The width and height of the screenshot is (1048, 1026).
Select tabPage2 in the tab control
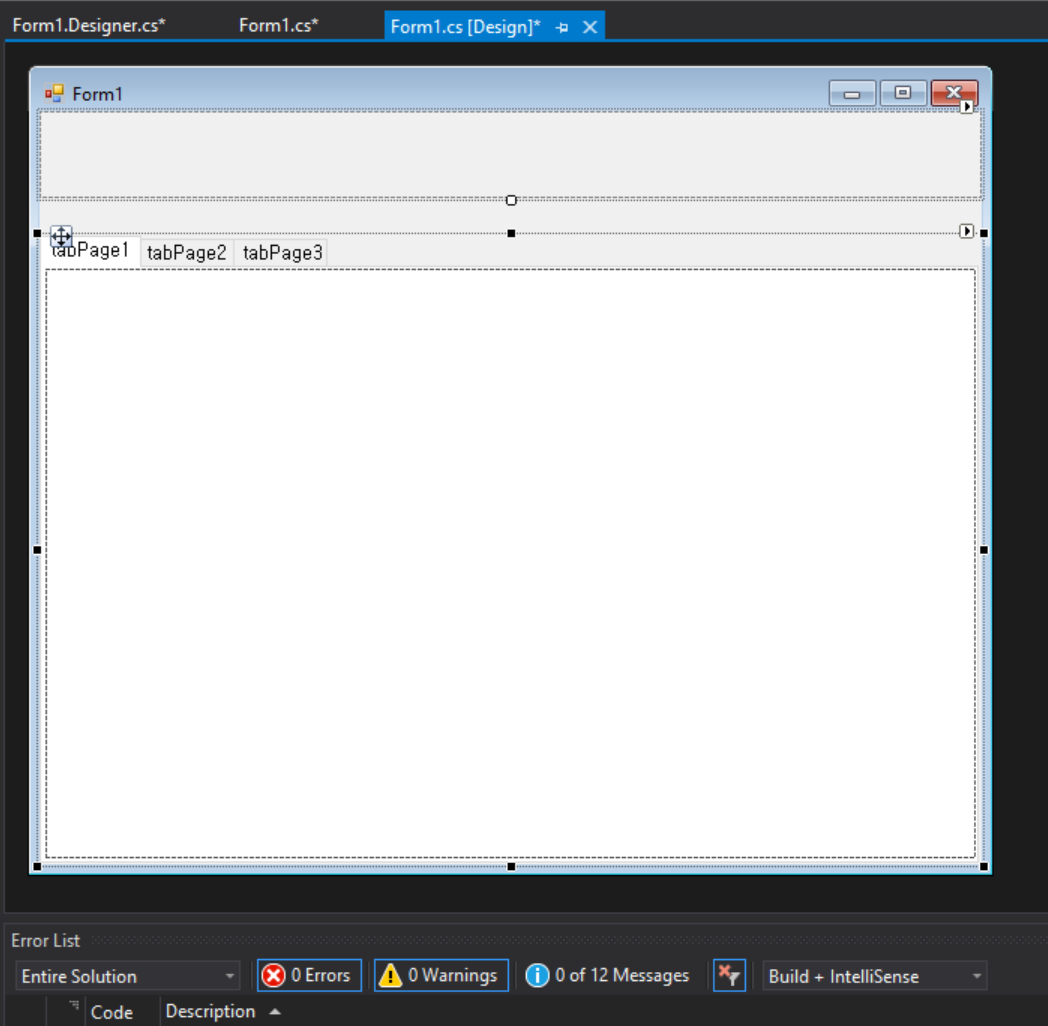coord(186,253)
